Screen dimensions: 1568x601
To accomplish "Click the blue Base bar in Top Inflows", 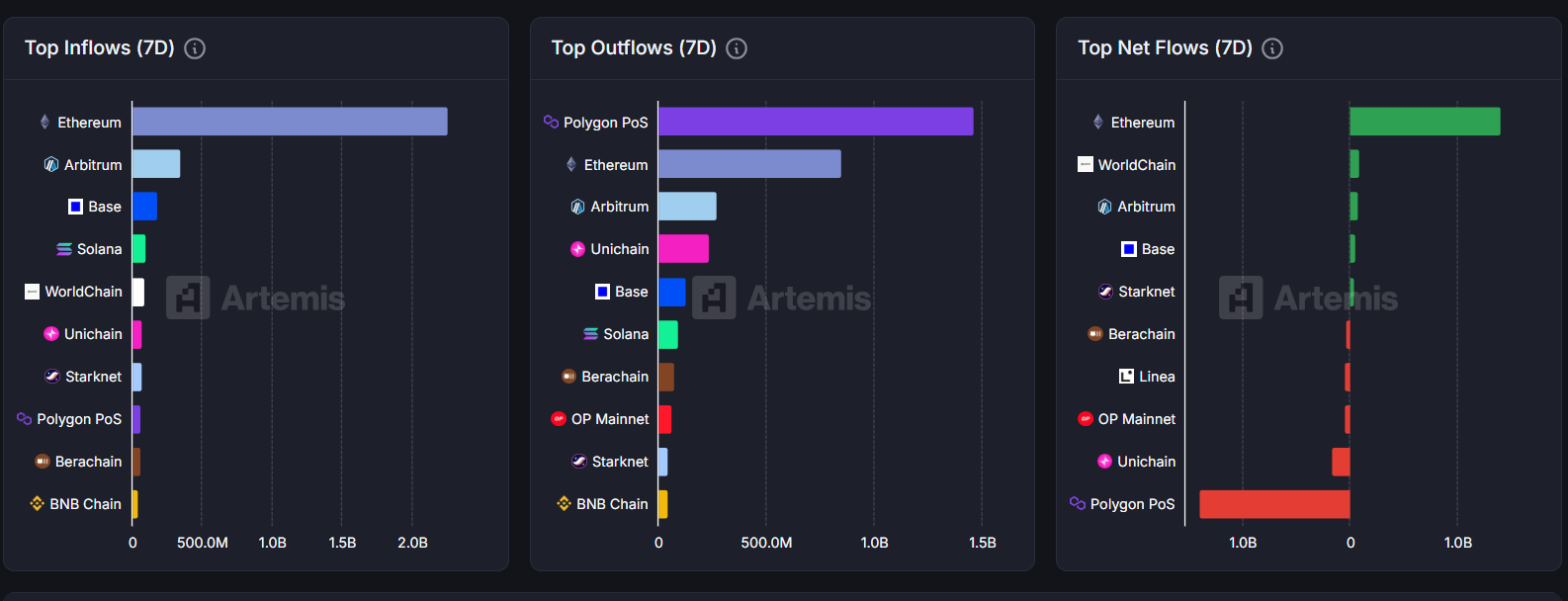I will (x=144, y=207).
